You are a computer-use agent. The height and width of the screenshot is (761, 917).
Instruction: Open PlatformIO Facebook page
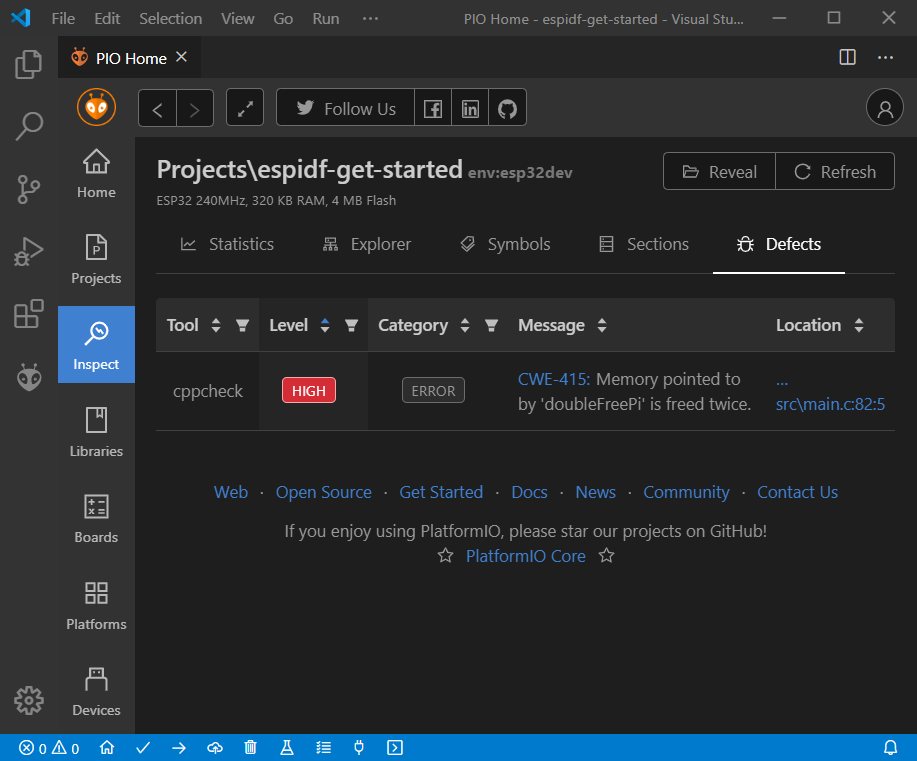433,108
